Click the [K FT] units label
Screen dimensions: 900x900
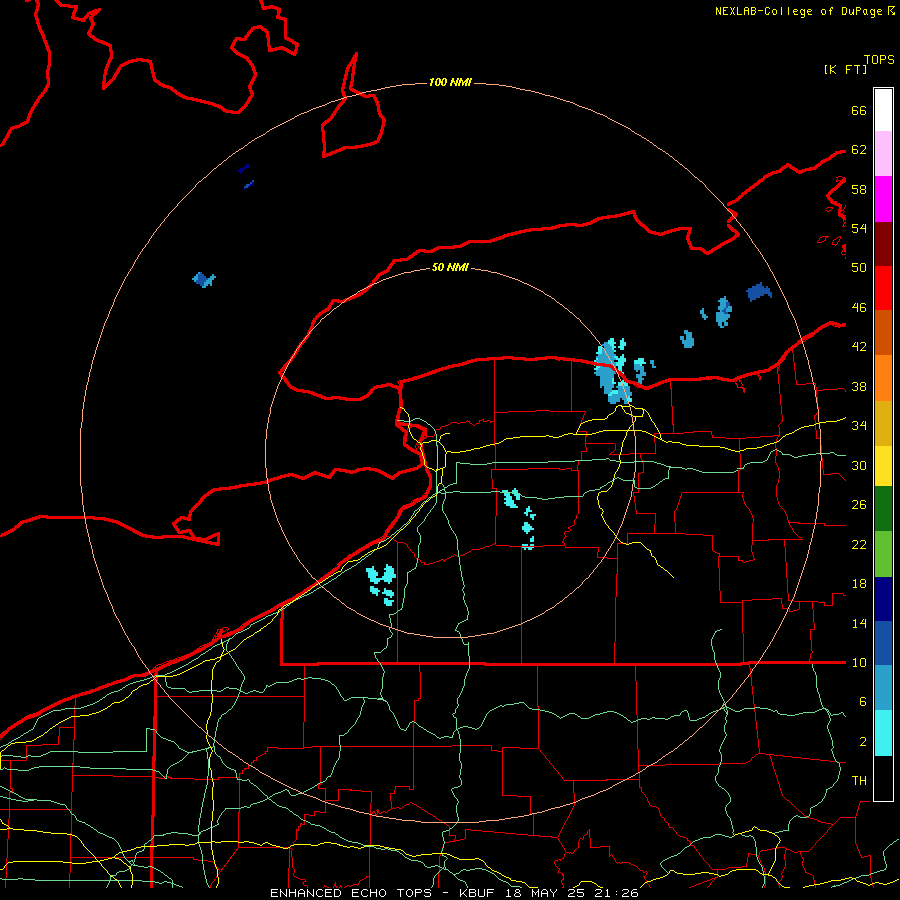point(845,69)
